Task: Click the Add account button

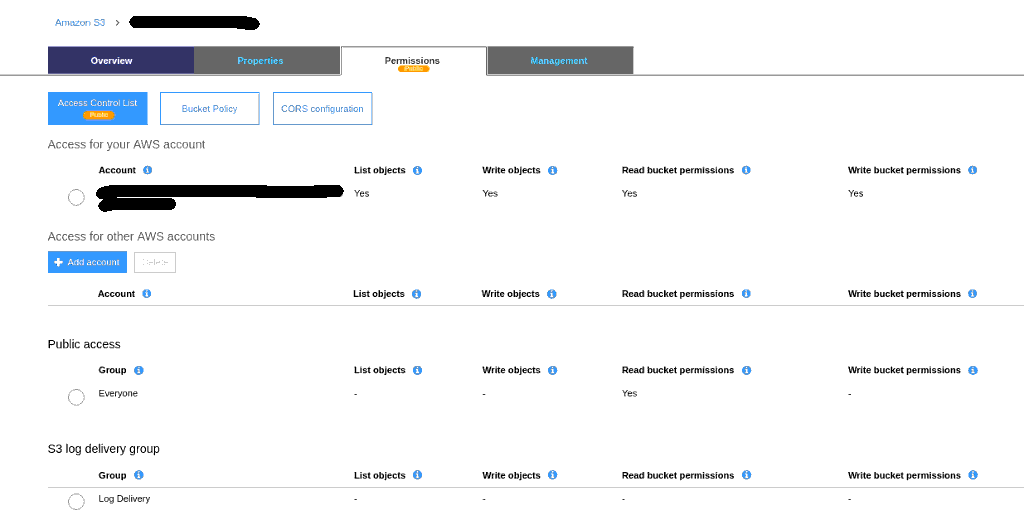Action: click(87, 262)
